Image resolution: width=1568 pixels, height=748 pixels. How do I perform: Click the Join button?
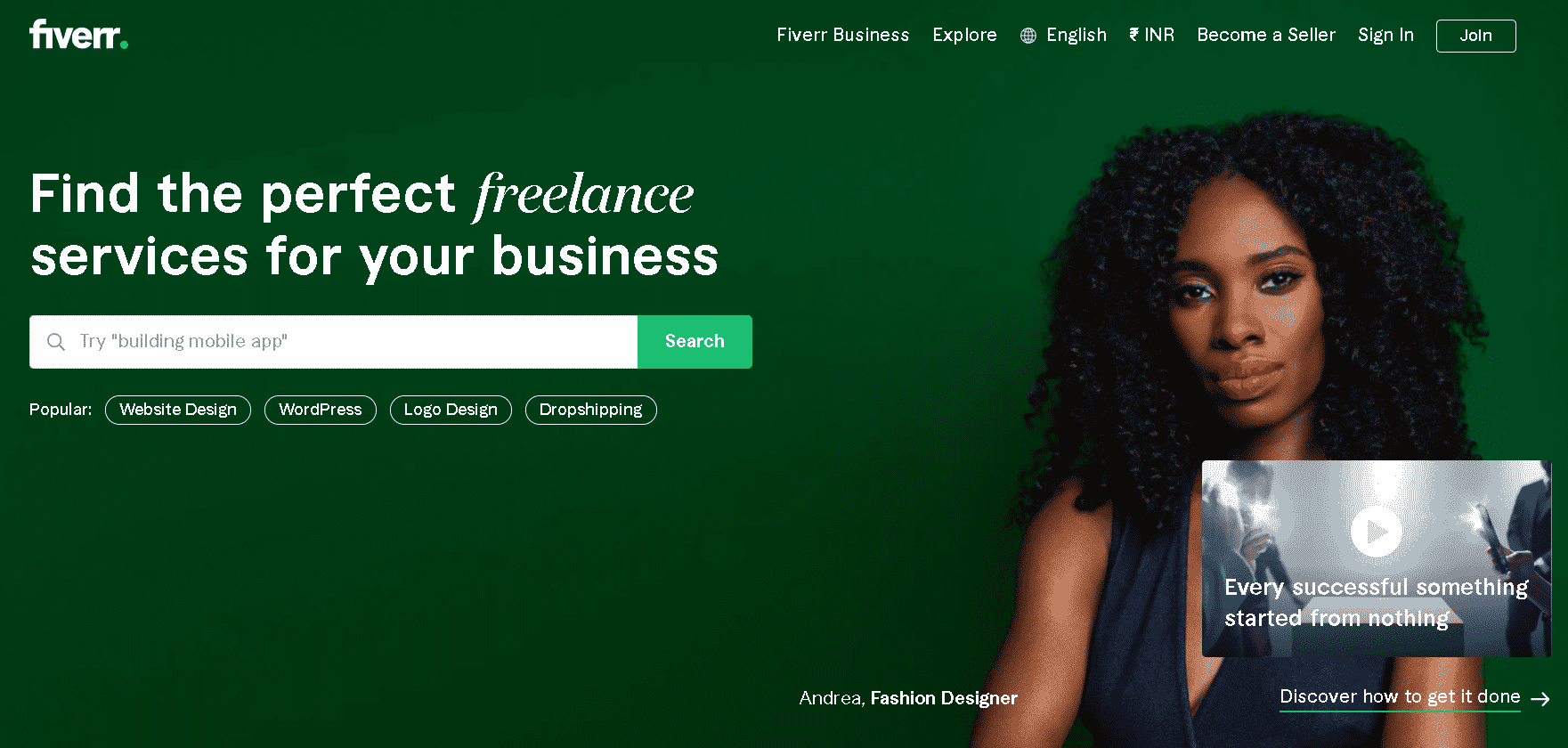point(1475,36)
